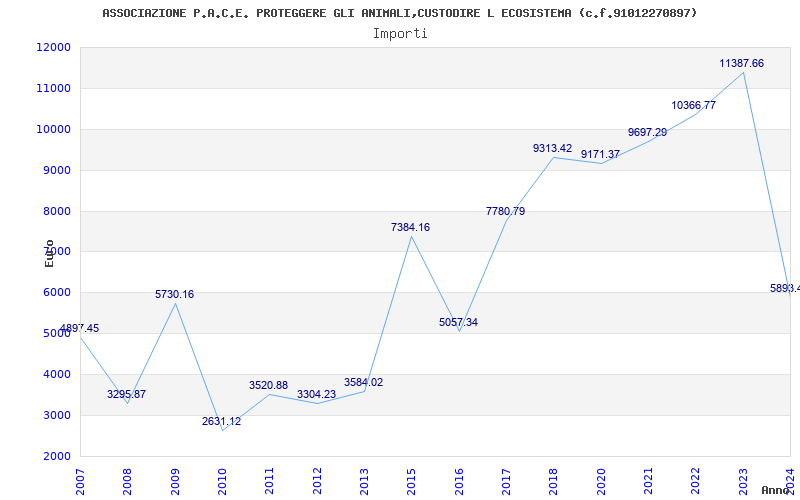
Task: Select the 3000 y-axis tick label
Action: click(x=56, y=415)
